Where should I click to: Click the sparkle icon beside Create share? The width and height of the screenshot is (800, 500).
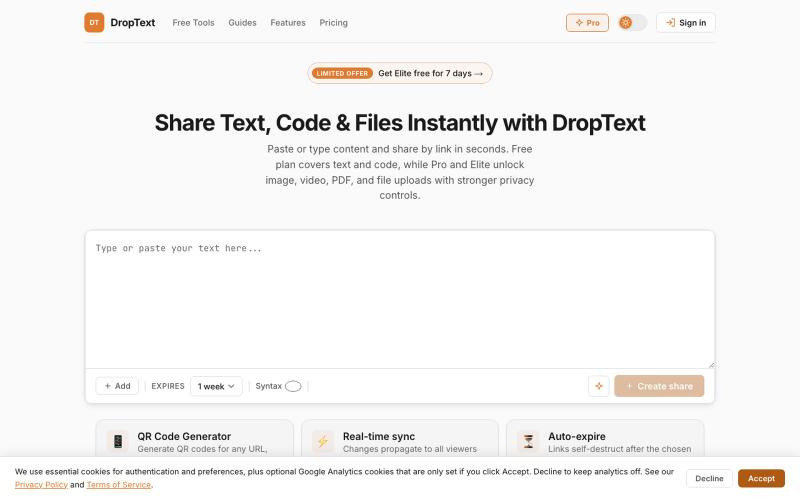pos(598,386)
